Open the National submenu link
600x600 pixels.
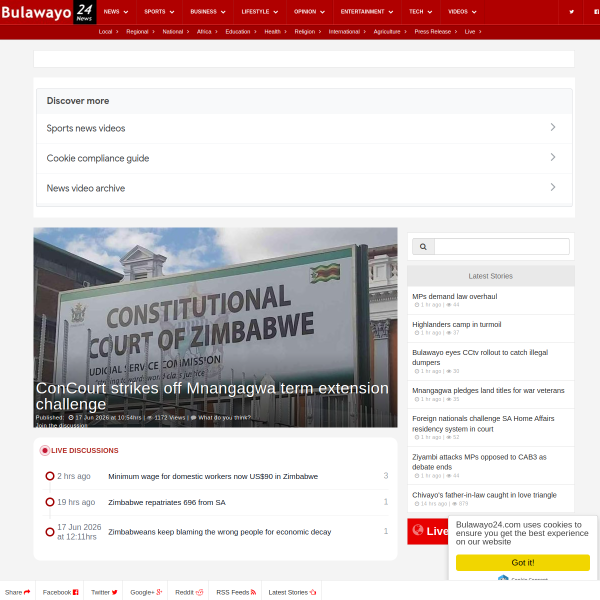(x=176, y=32)
